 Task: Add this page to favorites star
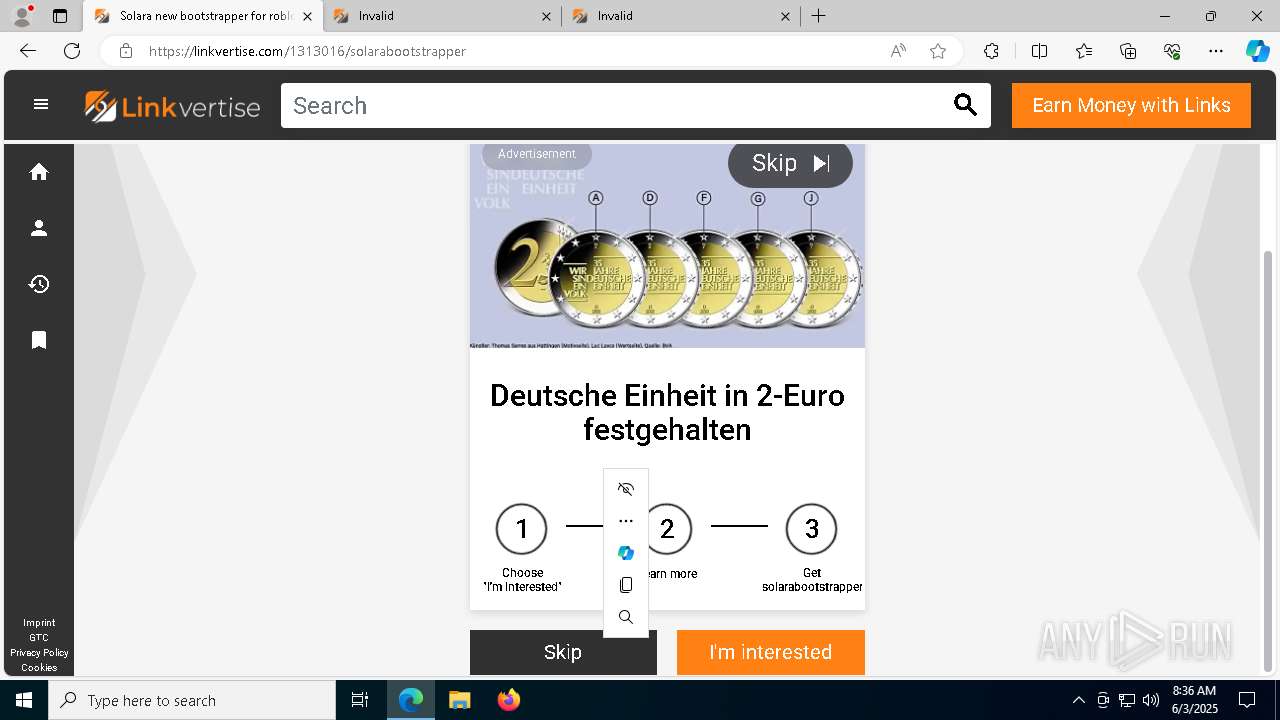[x=938, y=51]
